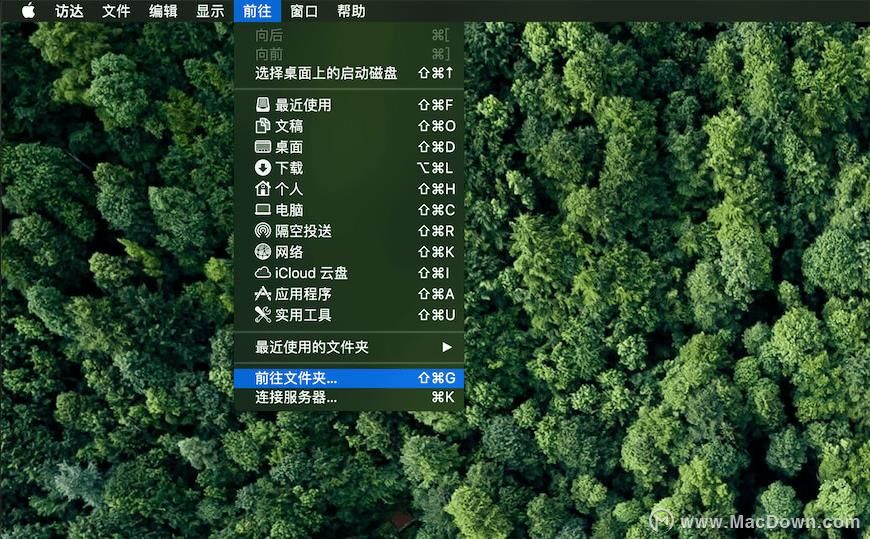The image size is (870, 539).
Task: Click the 最近使用 clock-drive icon
Action: click(262, 105)
